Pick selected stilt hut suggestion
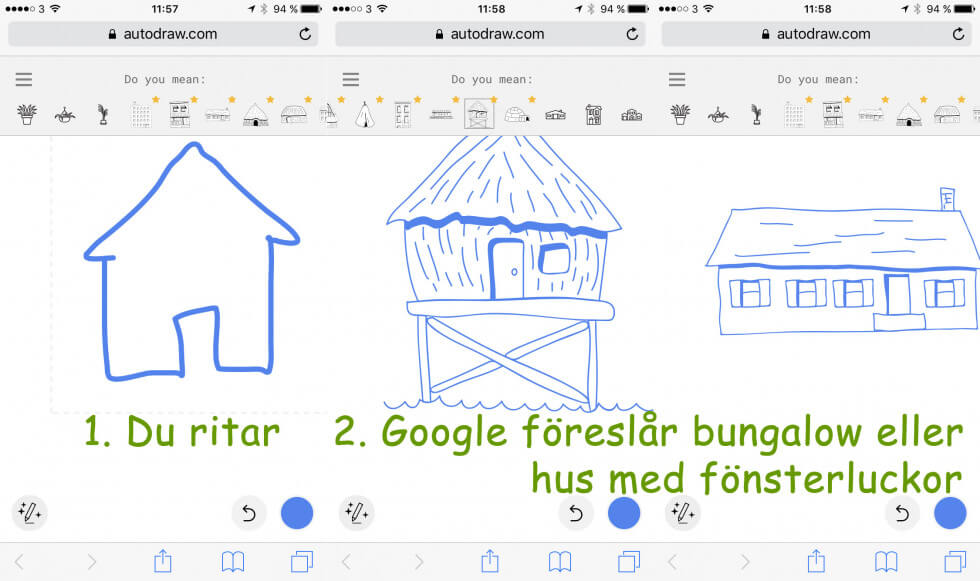The width and height of the screenshot is (980, 581). click(479, 113)
